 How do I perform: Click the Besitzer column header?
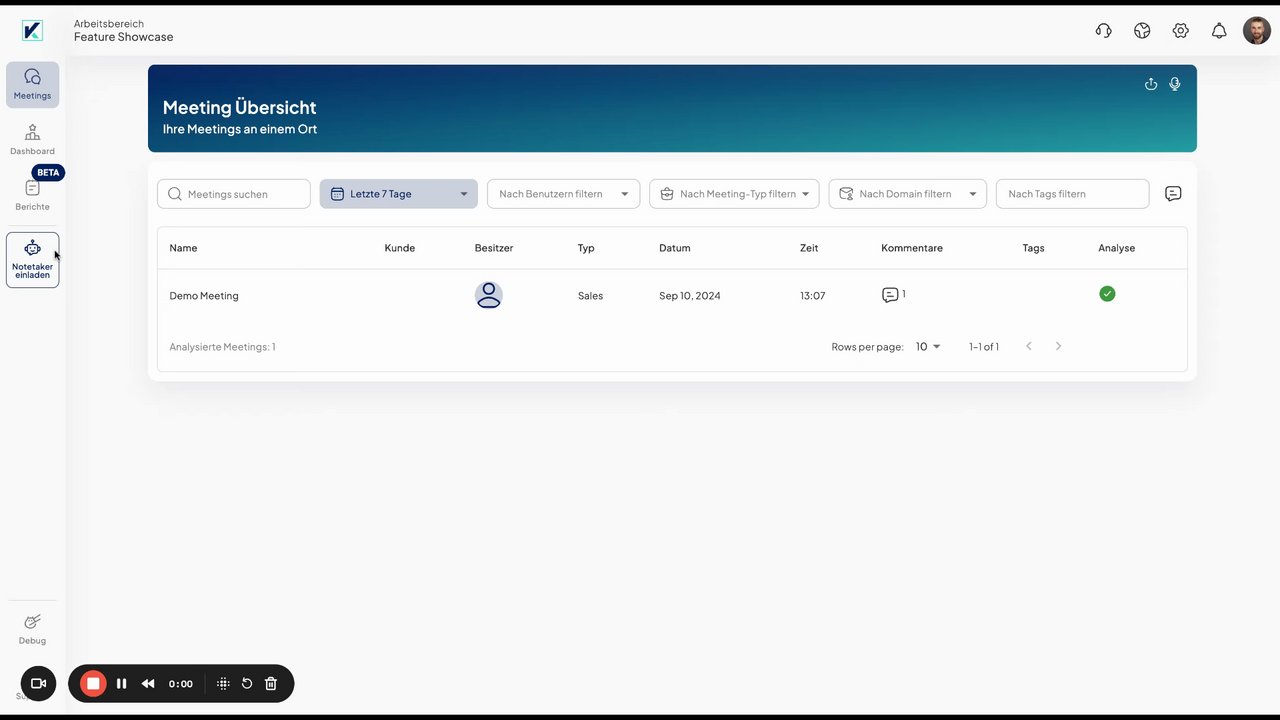[x=494, y=248]
